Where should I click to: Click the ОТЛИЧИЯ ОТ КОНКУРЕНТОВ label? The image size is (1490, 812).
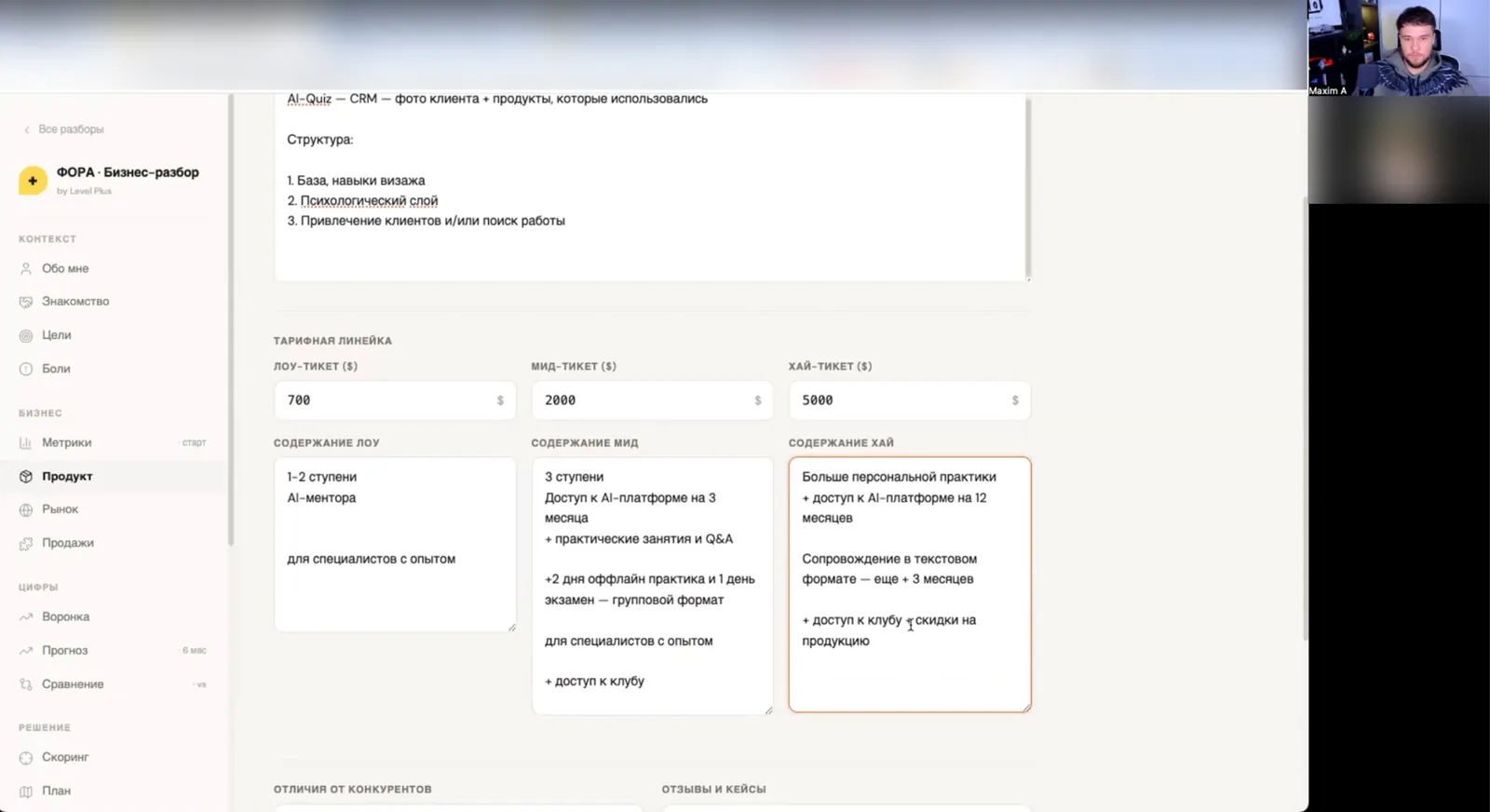pos(353,789)
